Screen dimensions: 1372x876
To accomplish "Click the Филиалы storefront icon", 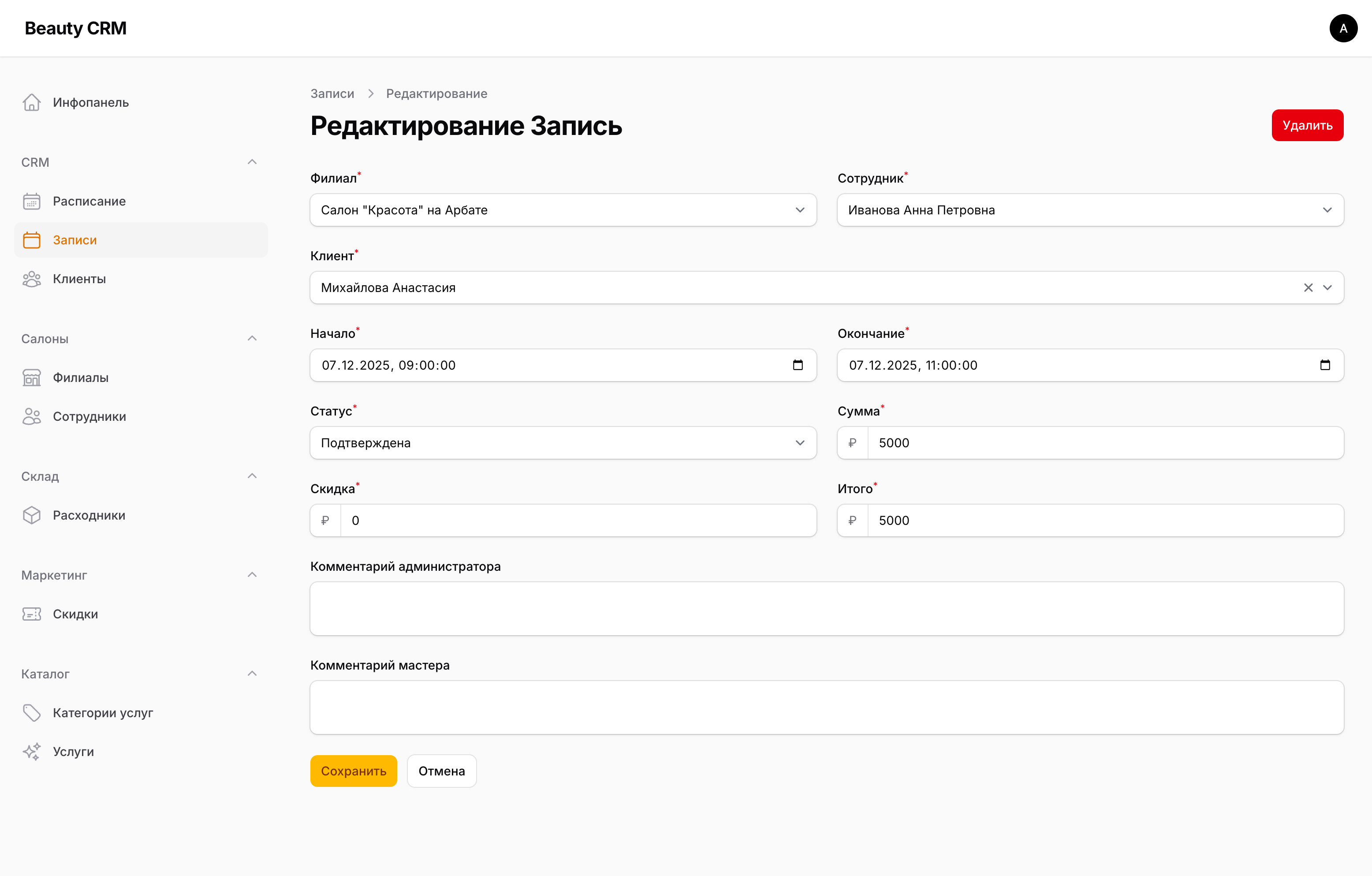I will (x=32, y=377).
